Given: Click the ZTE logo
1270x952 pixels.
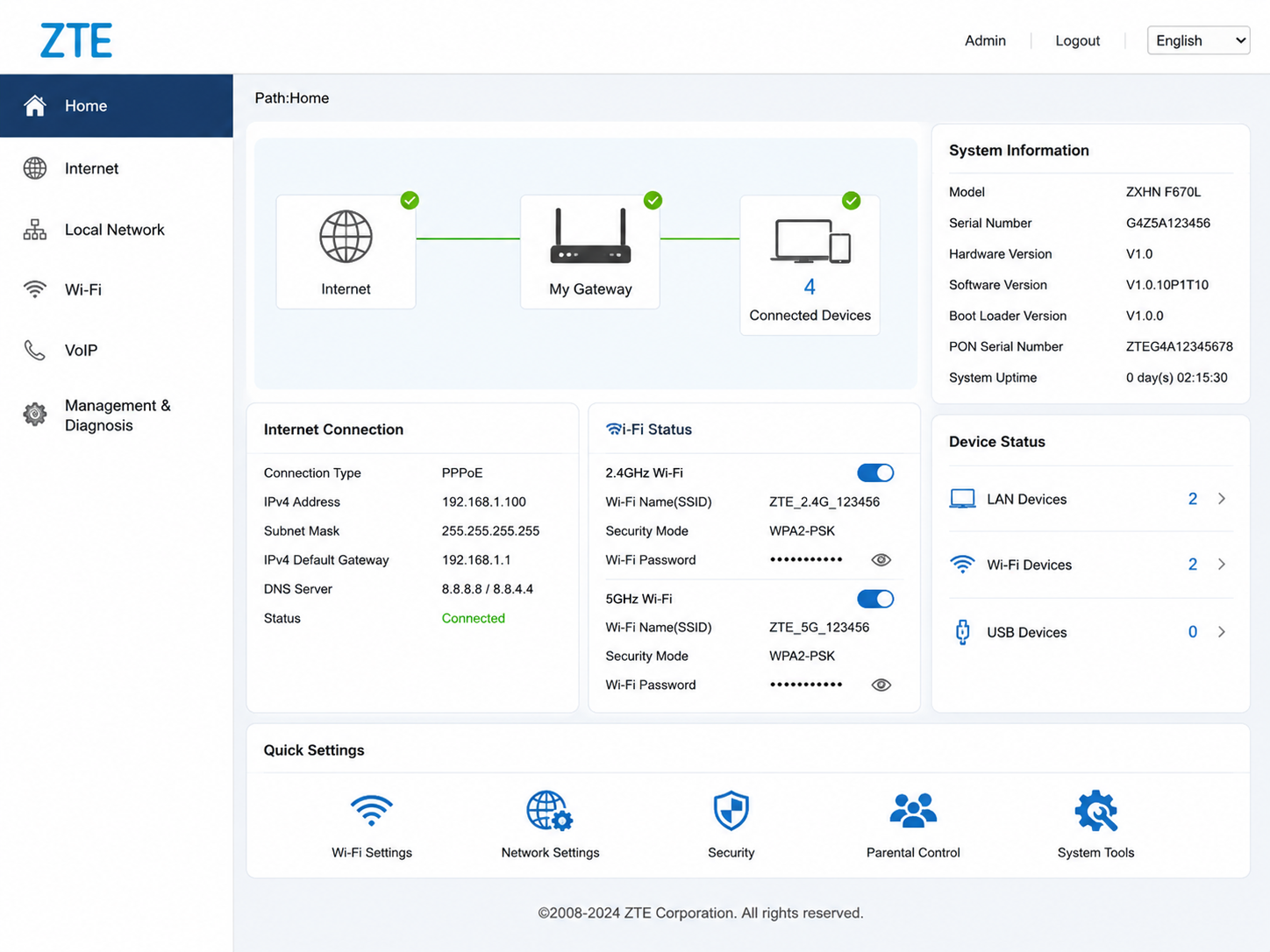Looking at the screenshot, I should click(x=76, y=41).
